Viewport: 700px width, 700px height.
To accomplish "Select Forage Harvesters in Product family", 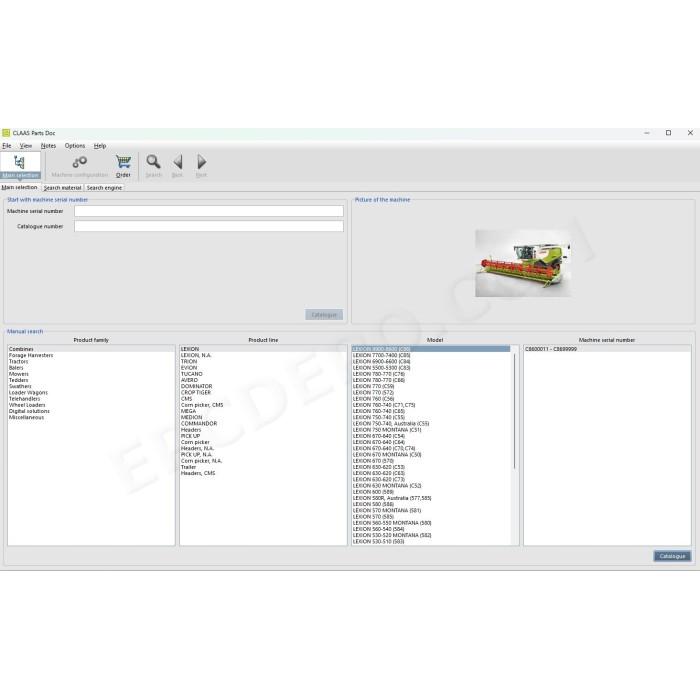I will 91,355.
